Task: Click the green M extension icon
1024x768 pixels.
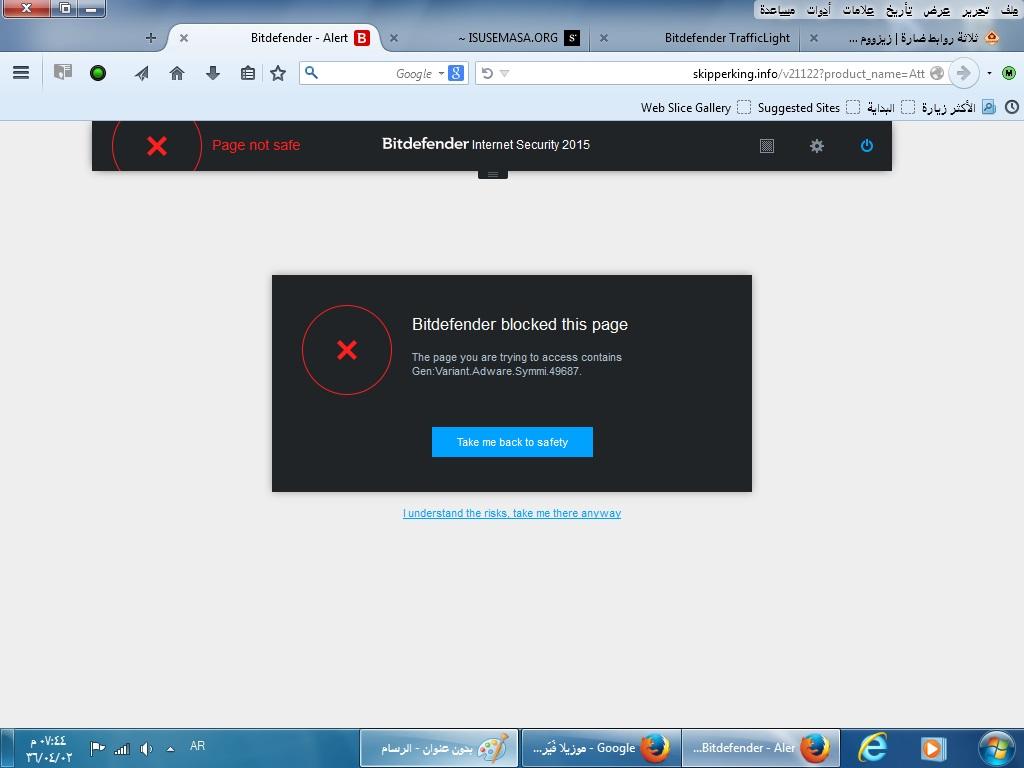Action: coord(1009,73)
